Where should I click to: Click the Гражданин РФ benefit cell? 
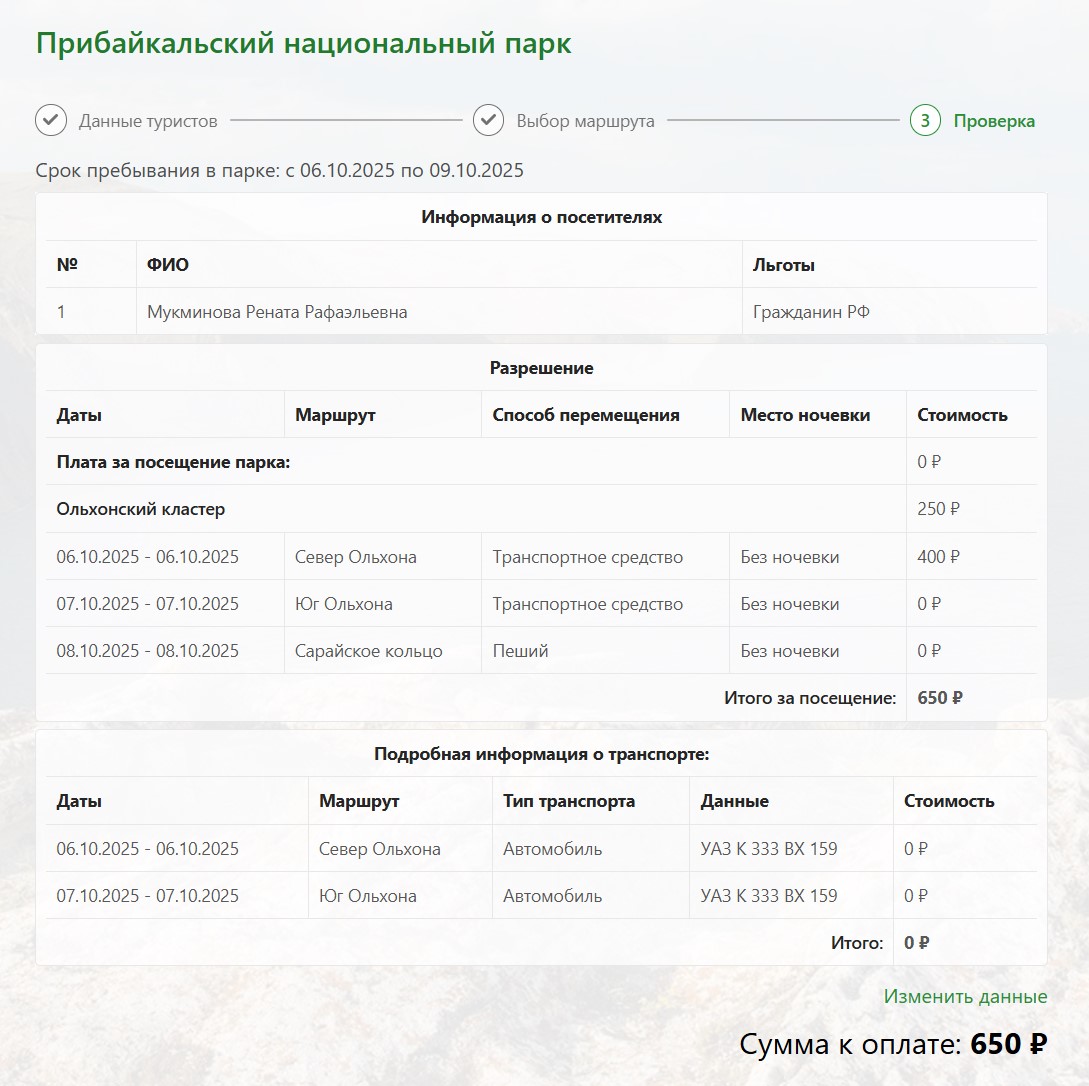811,312
